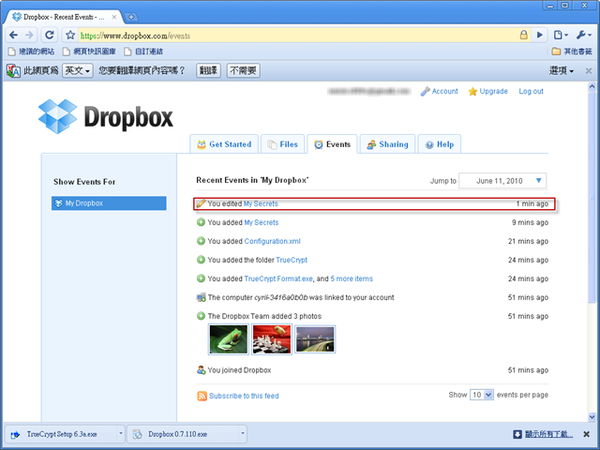
Task: Switch to the Files tab
Action: (282, 144)
